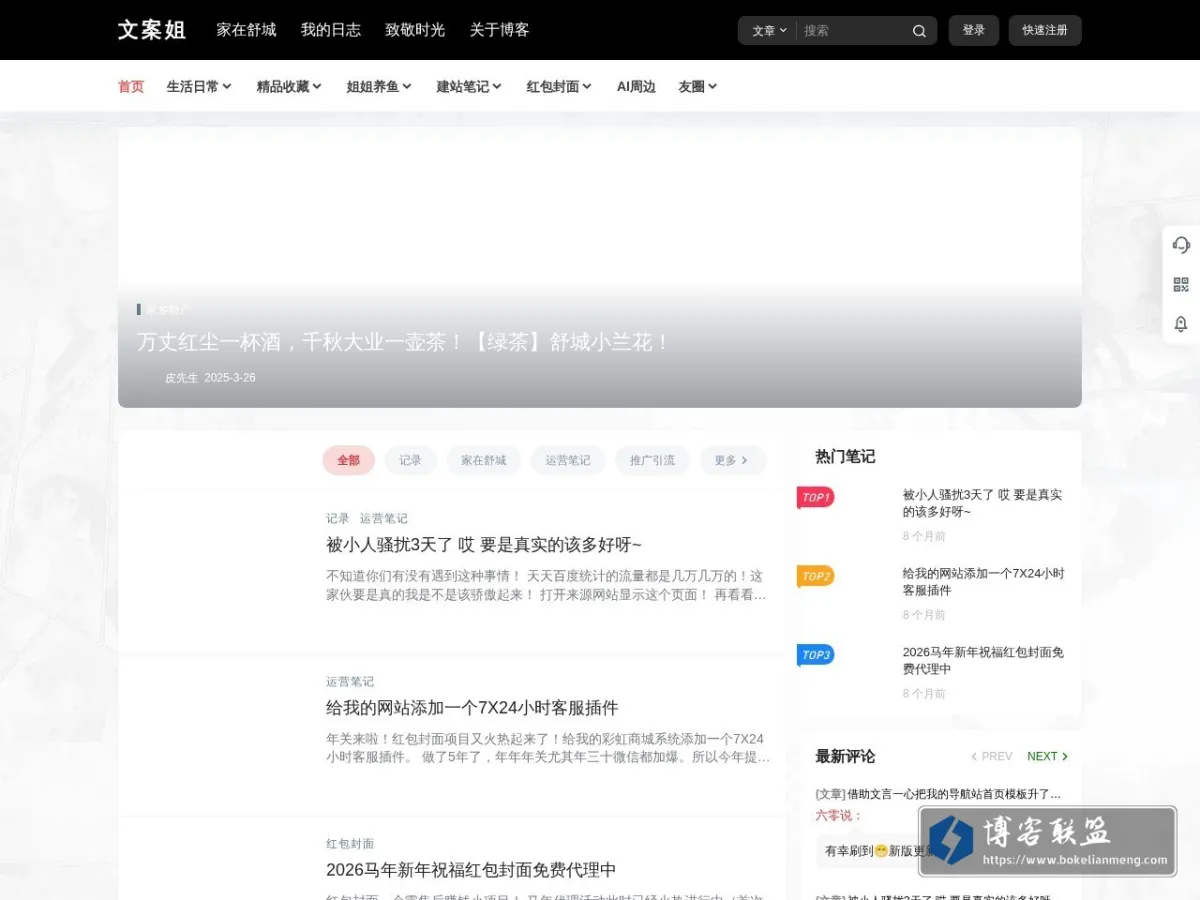Open AI周边 in the navigation
Image resolution: width=1200 pixels, height=900 pixels.
coord(636,87)
